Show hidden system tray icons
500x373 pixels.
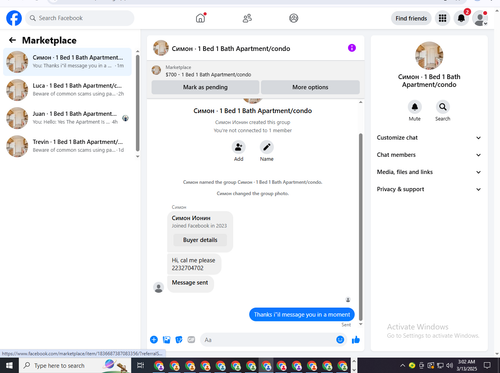[402, 365]
